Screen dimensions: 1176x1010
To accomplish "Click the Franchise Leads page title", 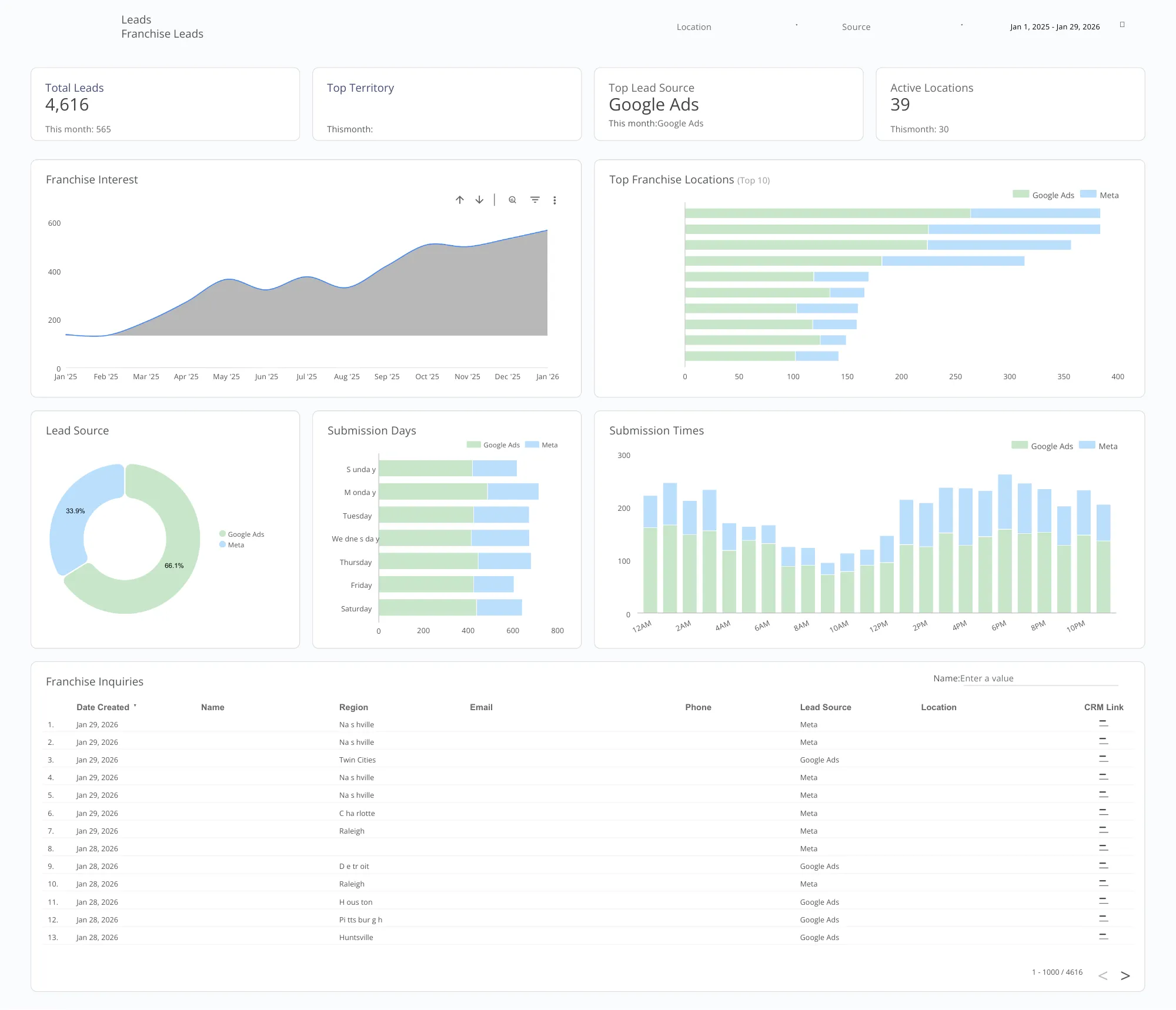I will coord(162,34).
